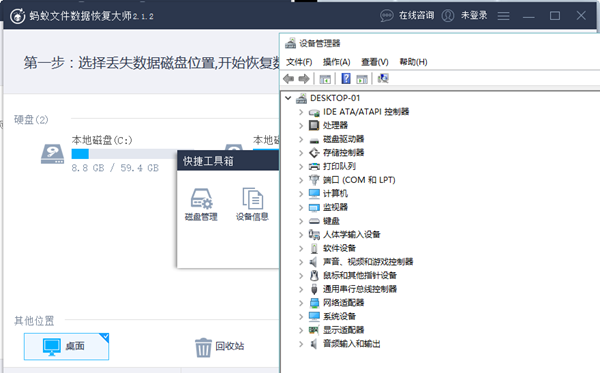Select the 计算机 tree item
600x373 pixels.
click(335, 194)
